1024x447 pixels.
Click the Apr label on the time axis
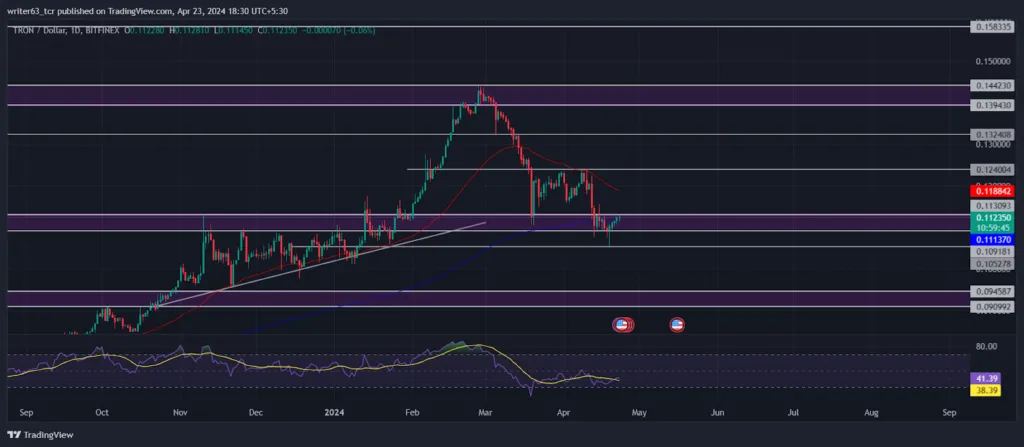(562, 413)
